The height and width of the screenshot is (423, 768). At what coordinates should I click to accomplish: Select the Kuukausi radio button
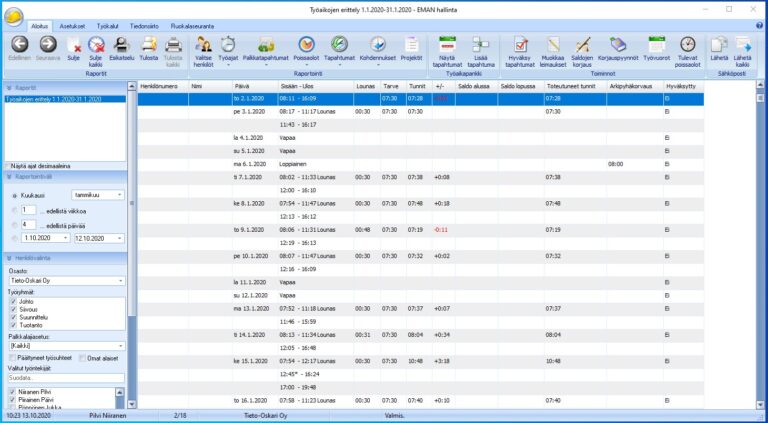pyautogui.click(x=13, y=195)
